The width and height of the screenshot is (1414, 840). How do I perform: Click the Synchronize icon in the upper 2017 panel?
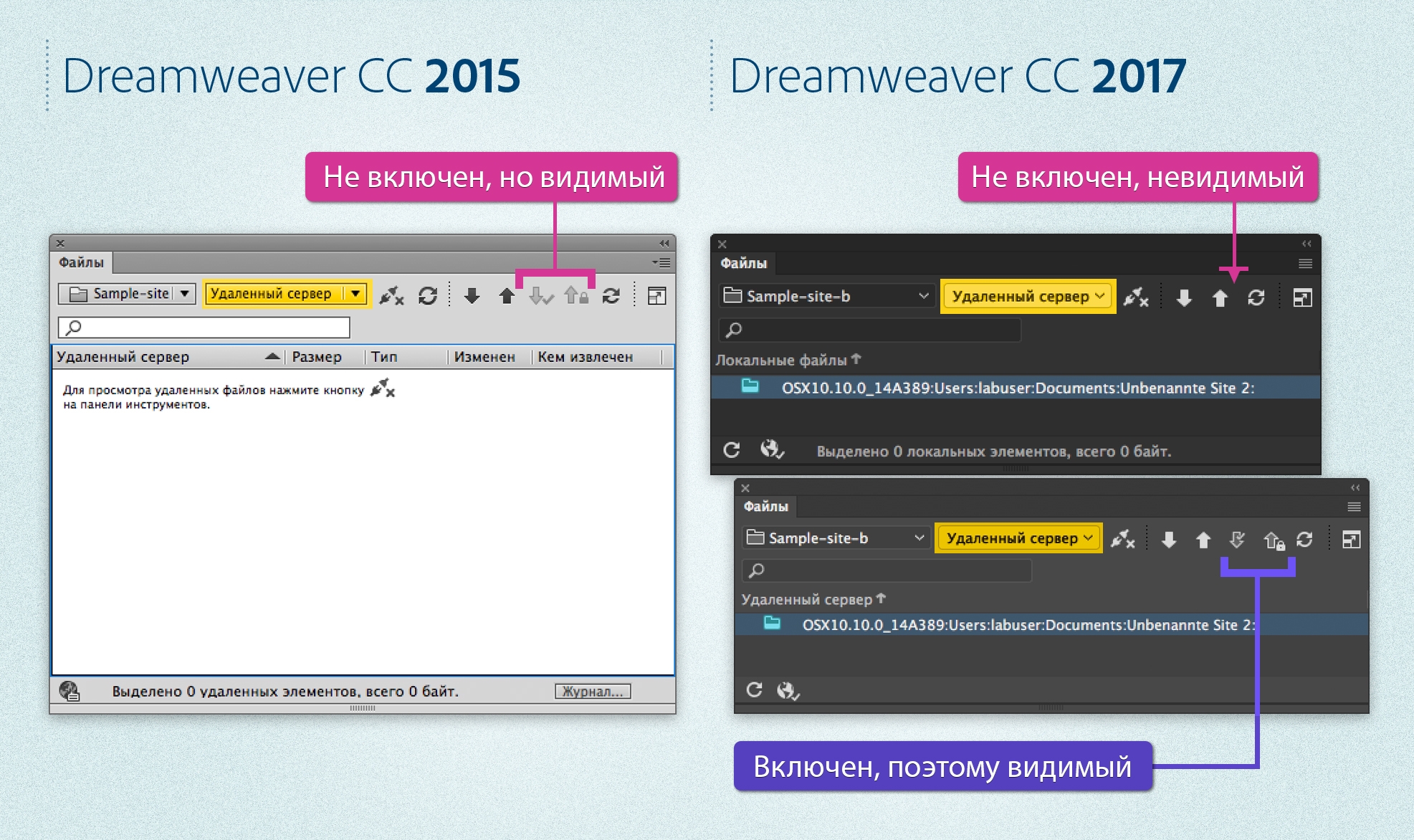pos(1256,296)
